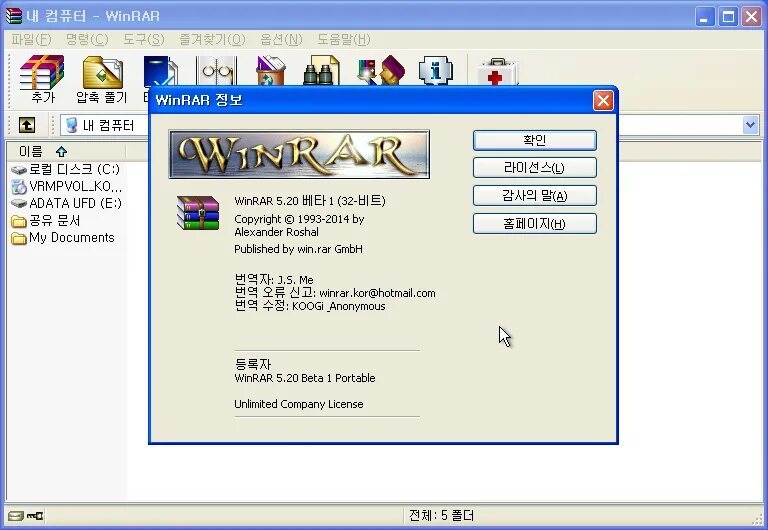Viewport: 768px width, 530px height.
Task: Expand the address bar dropdown arrow
Action: 750,125
